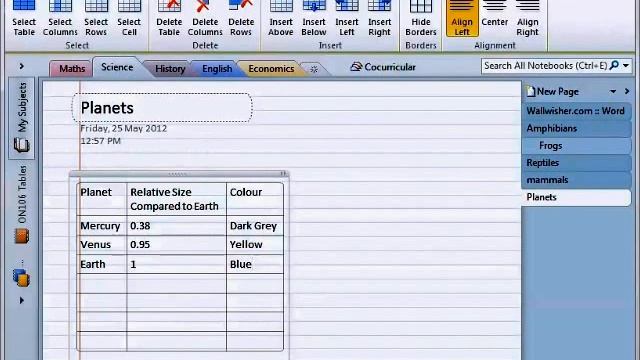This screenshot has width=640, height=360.
Task: Click the Yellow cell
Action: coord(255,245)
